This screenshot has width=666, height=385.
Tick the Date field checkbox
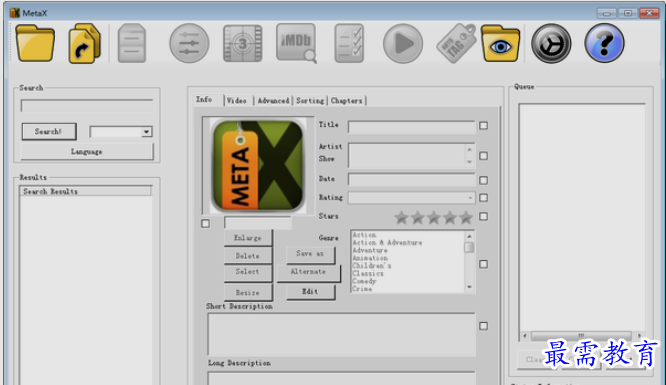click(x=483, y=181)
